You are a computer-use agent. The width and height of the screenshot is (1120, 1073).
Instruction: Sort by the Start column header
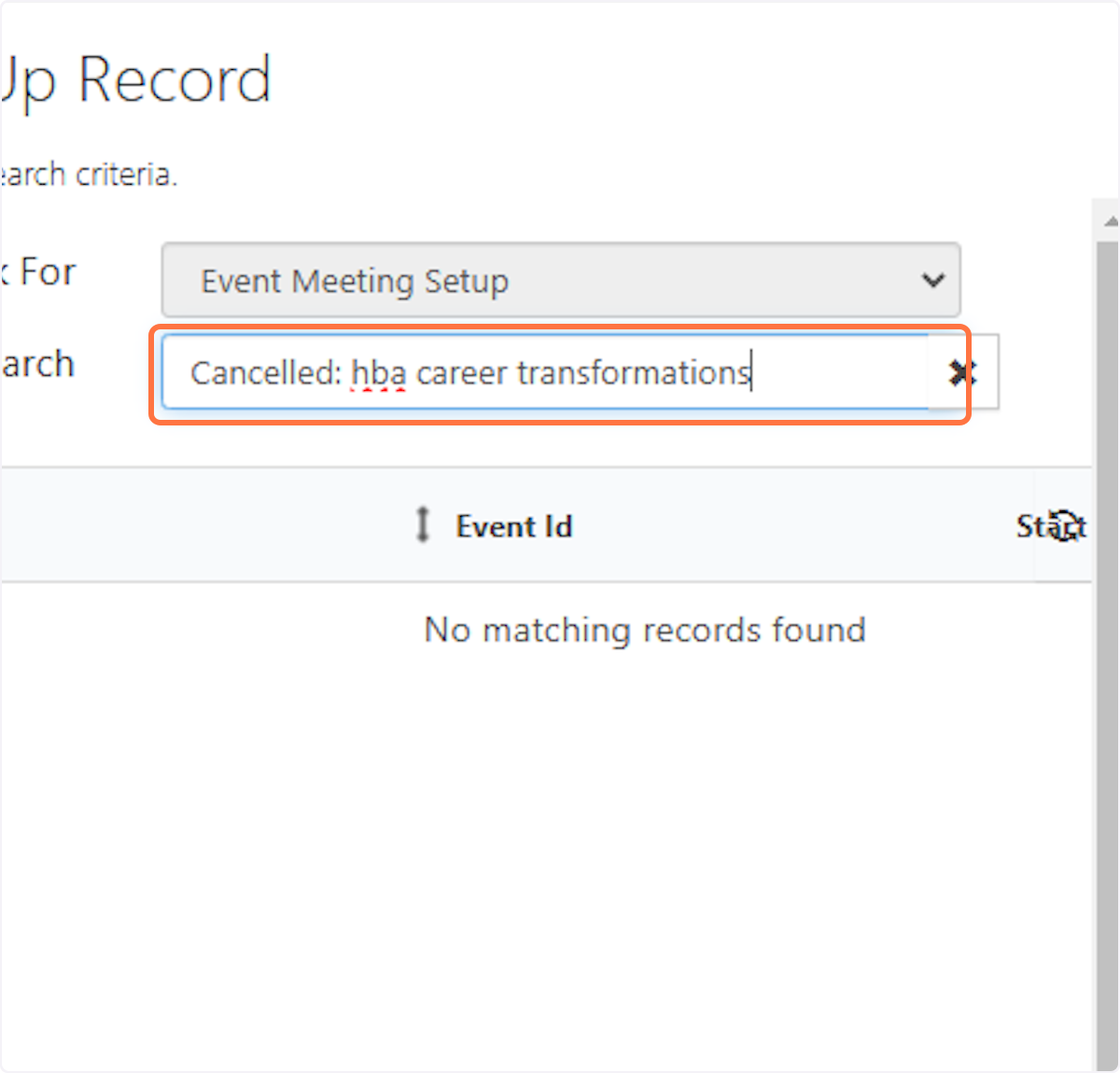(1050, 526)
